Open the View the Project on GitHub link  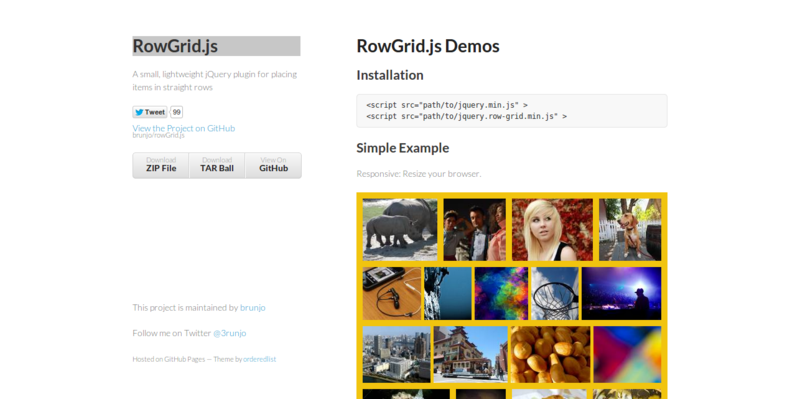[184, 128]
